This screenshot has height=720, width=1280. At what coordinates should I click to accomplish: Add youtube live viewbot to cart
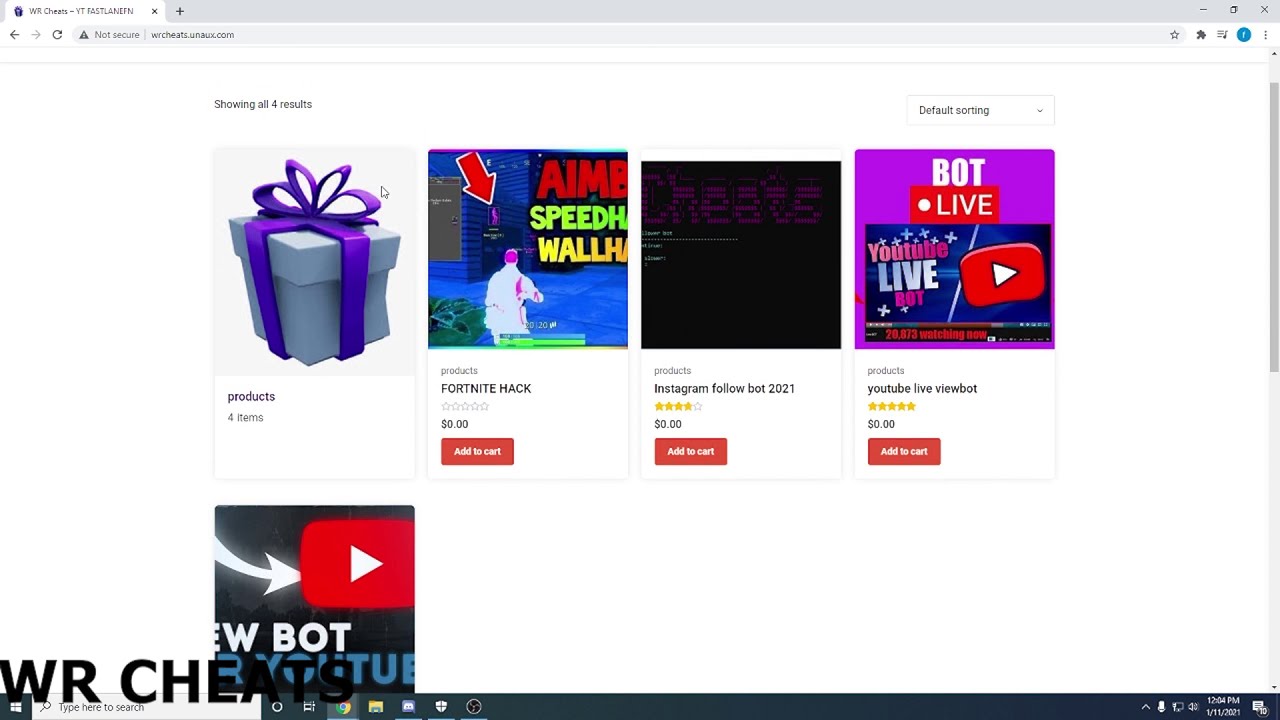coord(904,451)
